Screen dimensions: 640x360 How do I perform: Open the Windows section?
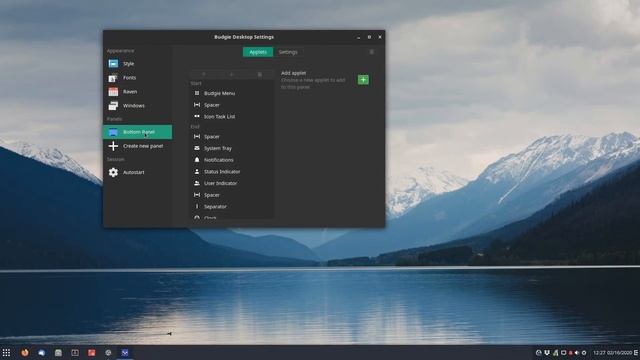click(x=137, y=106)
